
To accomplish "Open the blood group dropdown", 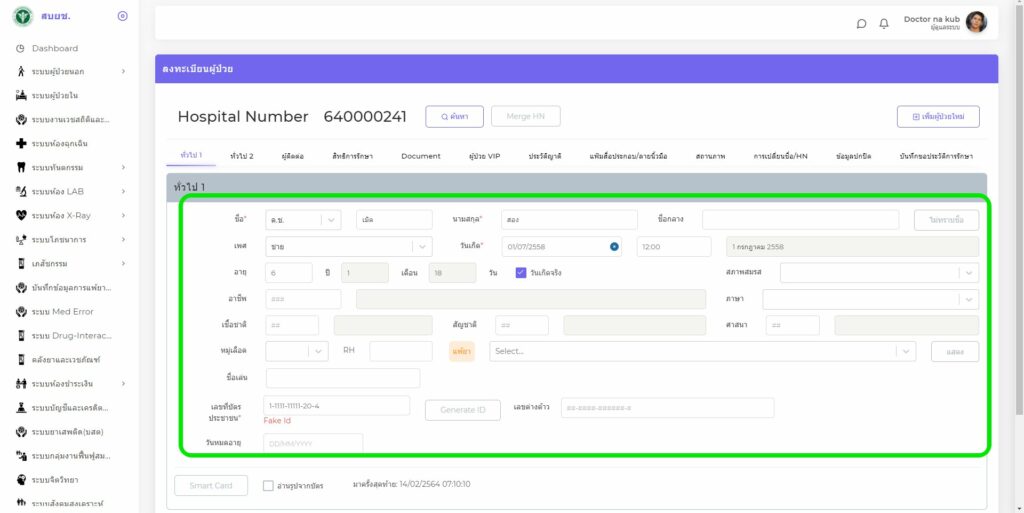I will (317, 351).
